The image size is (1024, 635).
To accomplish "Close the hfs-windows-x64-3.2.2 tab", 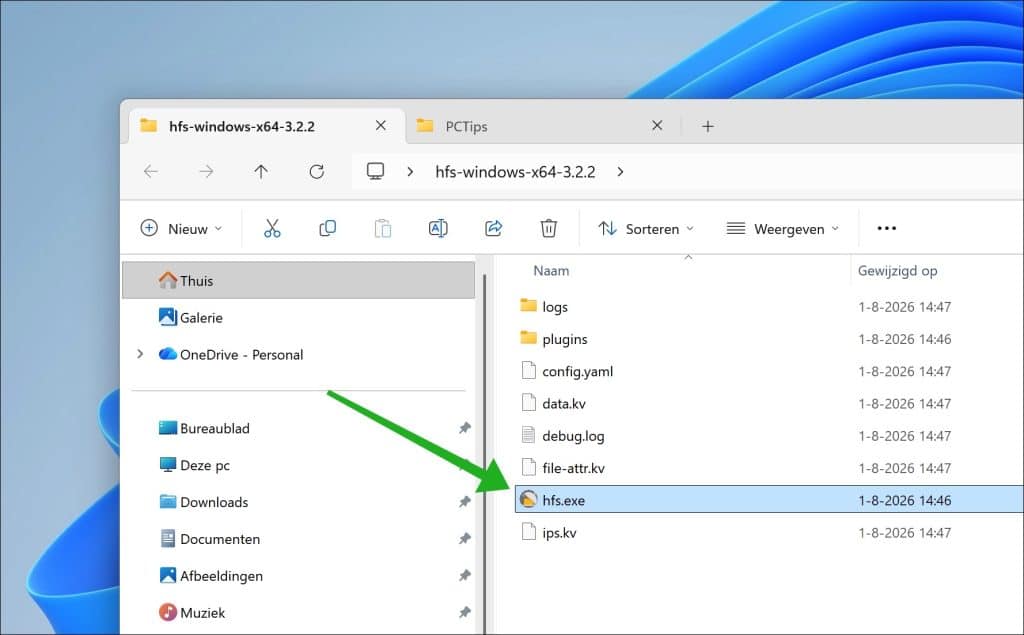I will coord(381,125).
